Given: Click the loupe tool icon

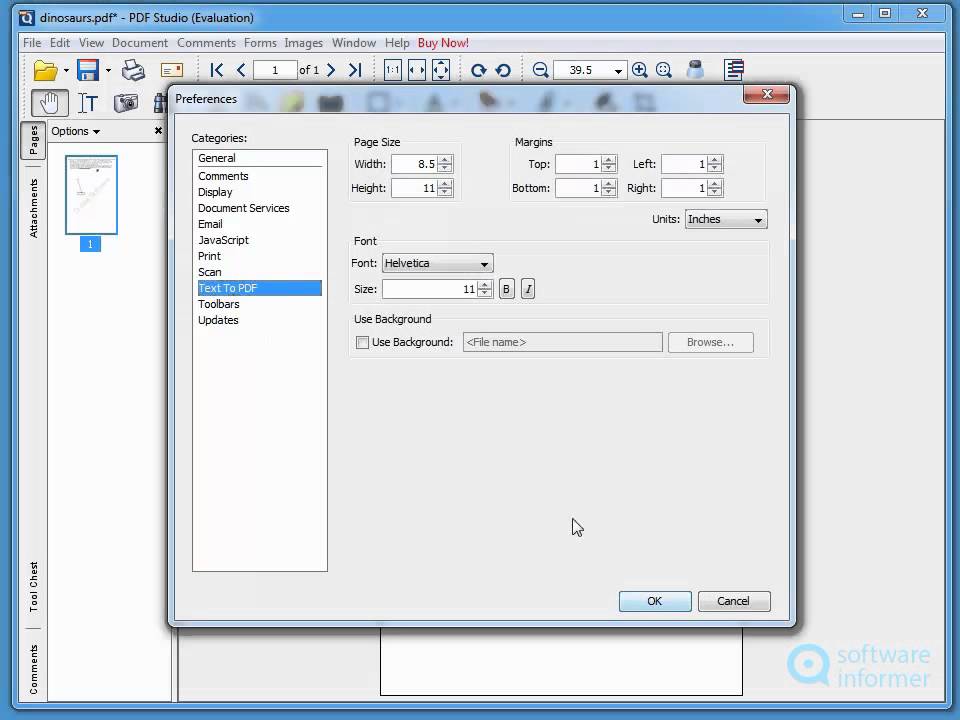Looking at the screenshot, I should pyautogui.click(x=696, y=69).
